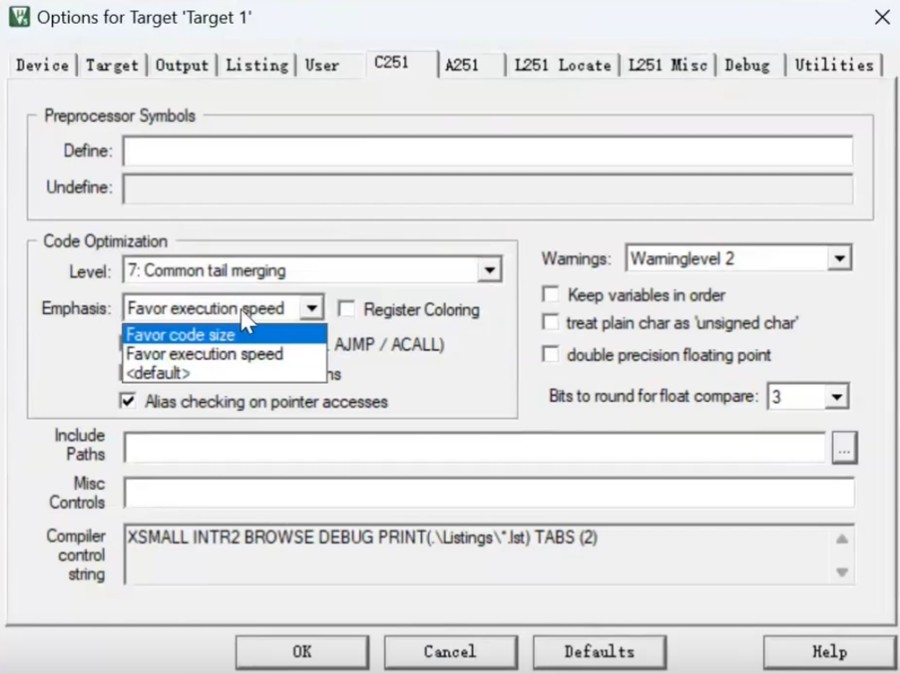This screenshot has height=674, width=900.
Task: Expand the Warnings level dropdown
Action: pyautogui.click(x=839, y=259)
